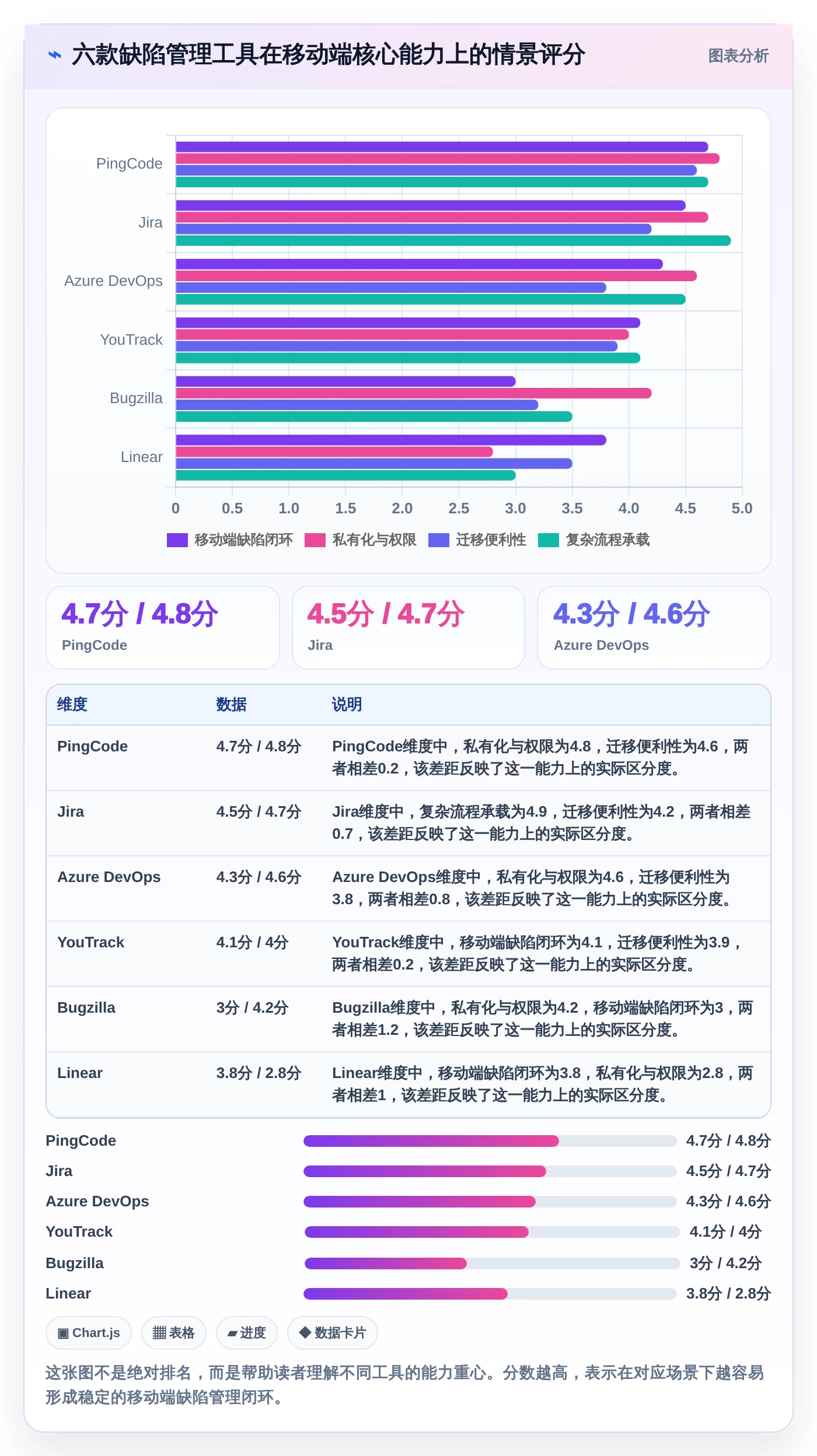Image resolution: width=817 pixels, height=1456 pixels.
Task: Click table cell 4.1分 / 4分
Action: point(253,943)
